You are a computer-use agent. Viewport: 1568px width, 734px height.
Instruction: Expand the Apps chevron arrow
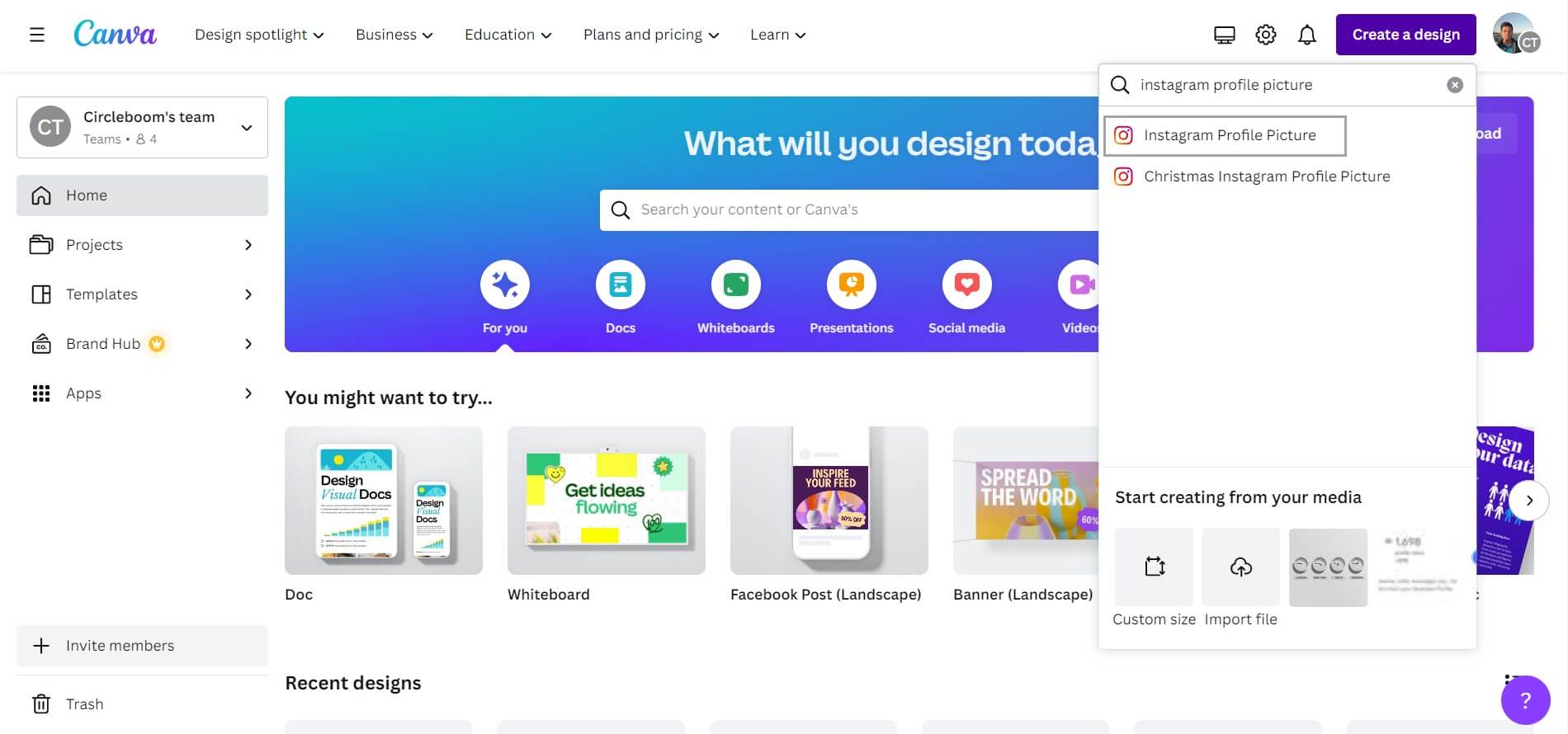(248, 393)
